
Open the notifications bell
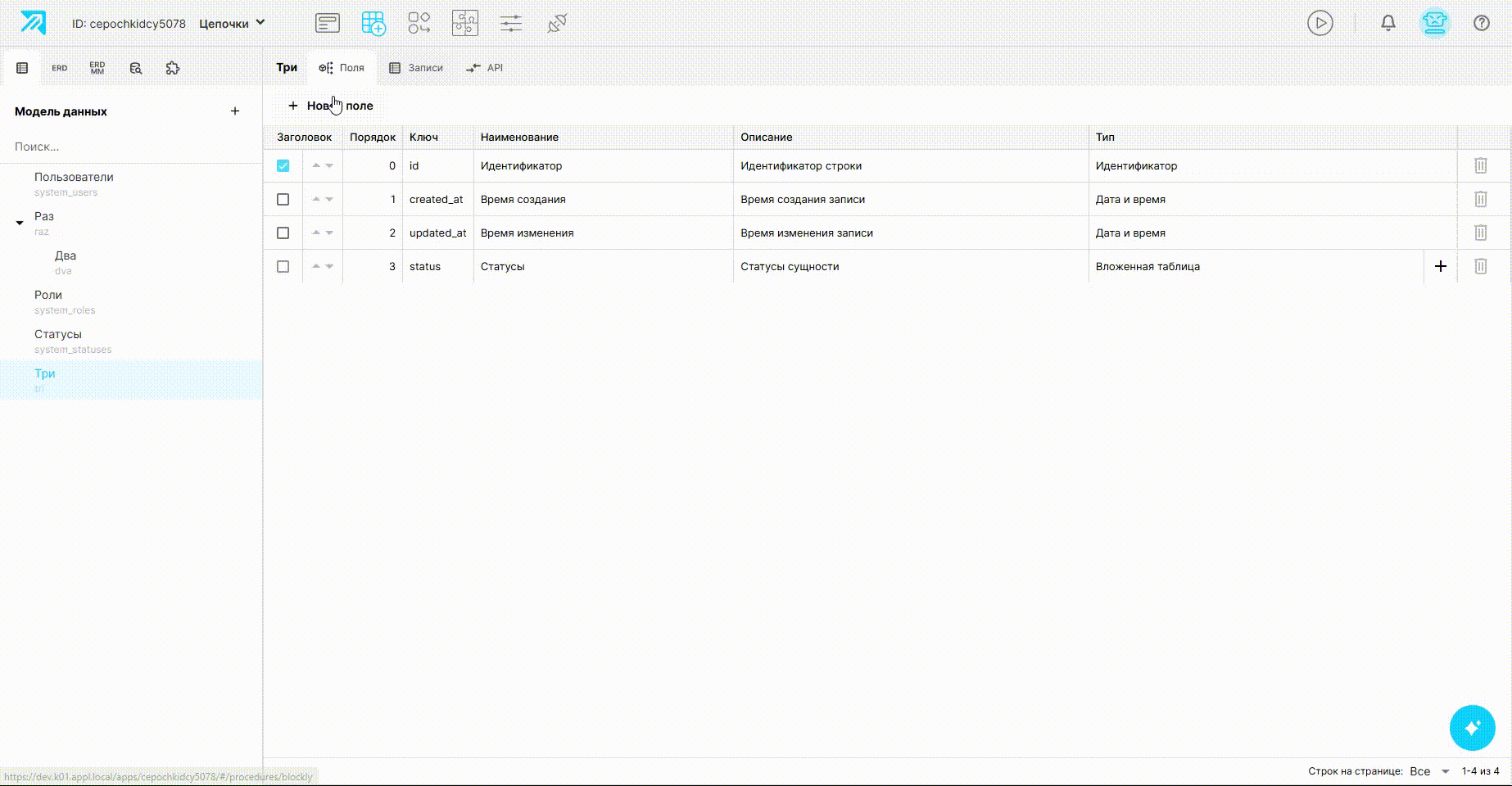click(1388, 23)
